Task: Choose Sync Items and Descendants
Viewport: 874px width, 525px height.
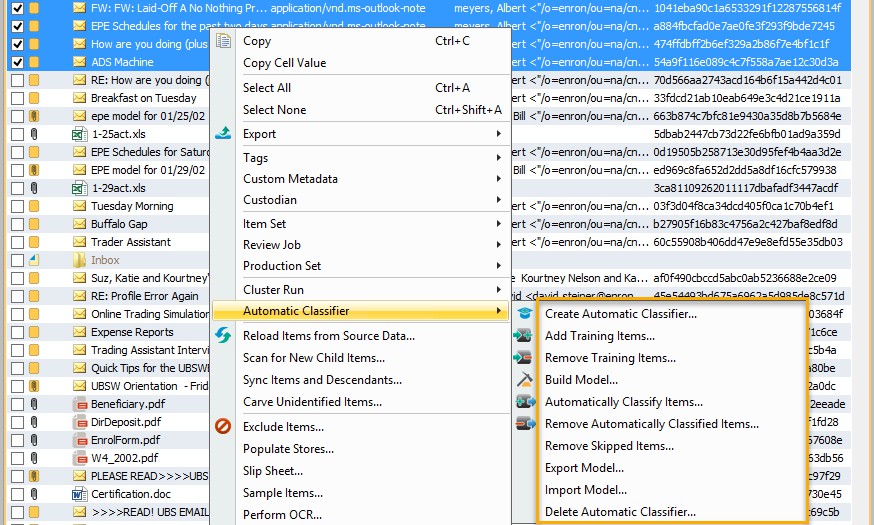Action: [322, 380]
